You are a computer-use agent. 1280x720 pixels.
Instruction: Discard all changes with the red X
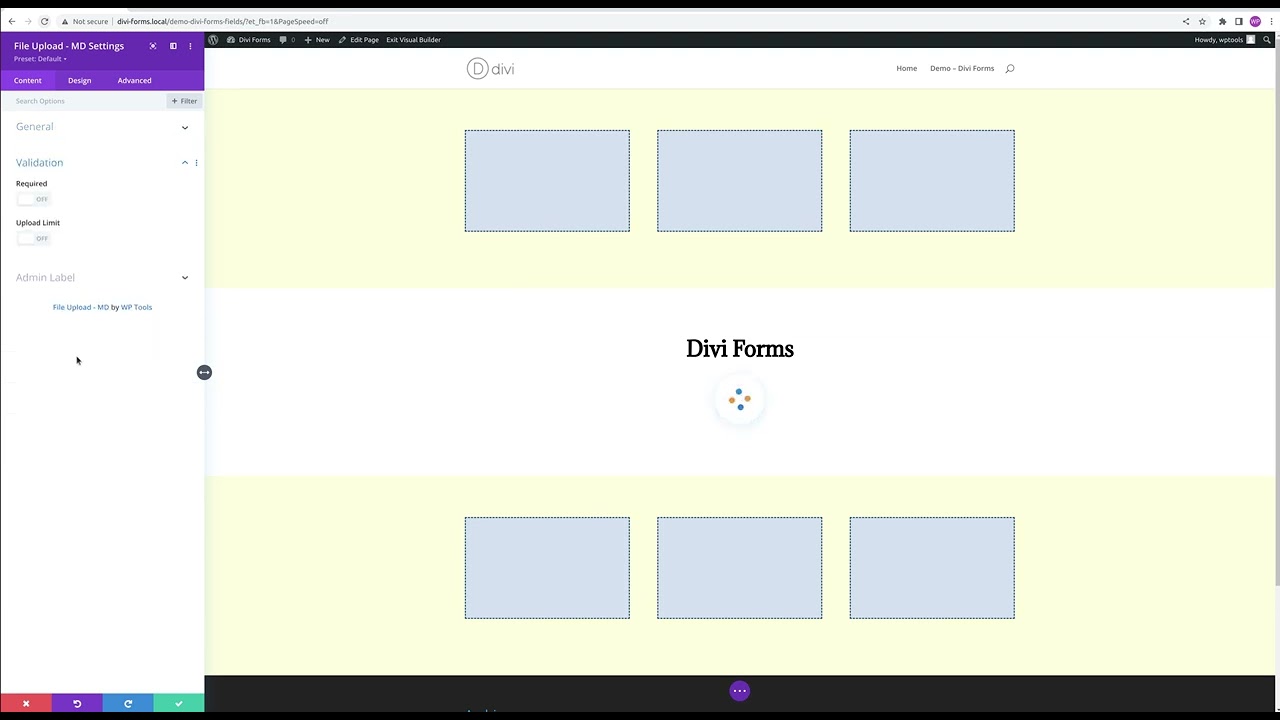click(26, 704)
